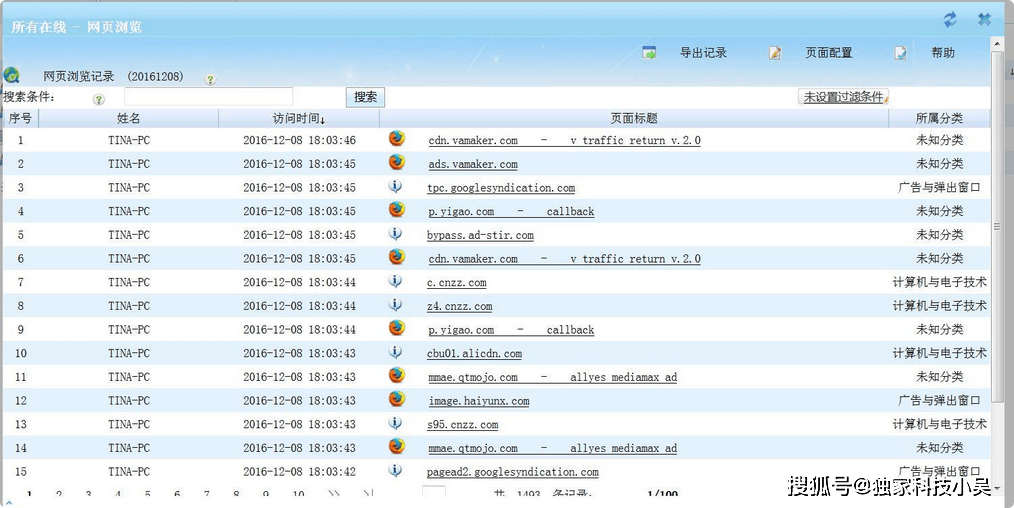Click the info icon beside bypass.ad-stir.com
The image size is (1014, 508).
(395, 233)
